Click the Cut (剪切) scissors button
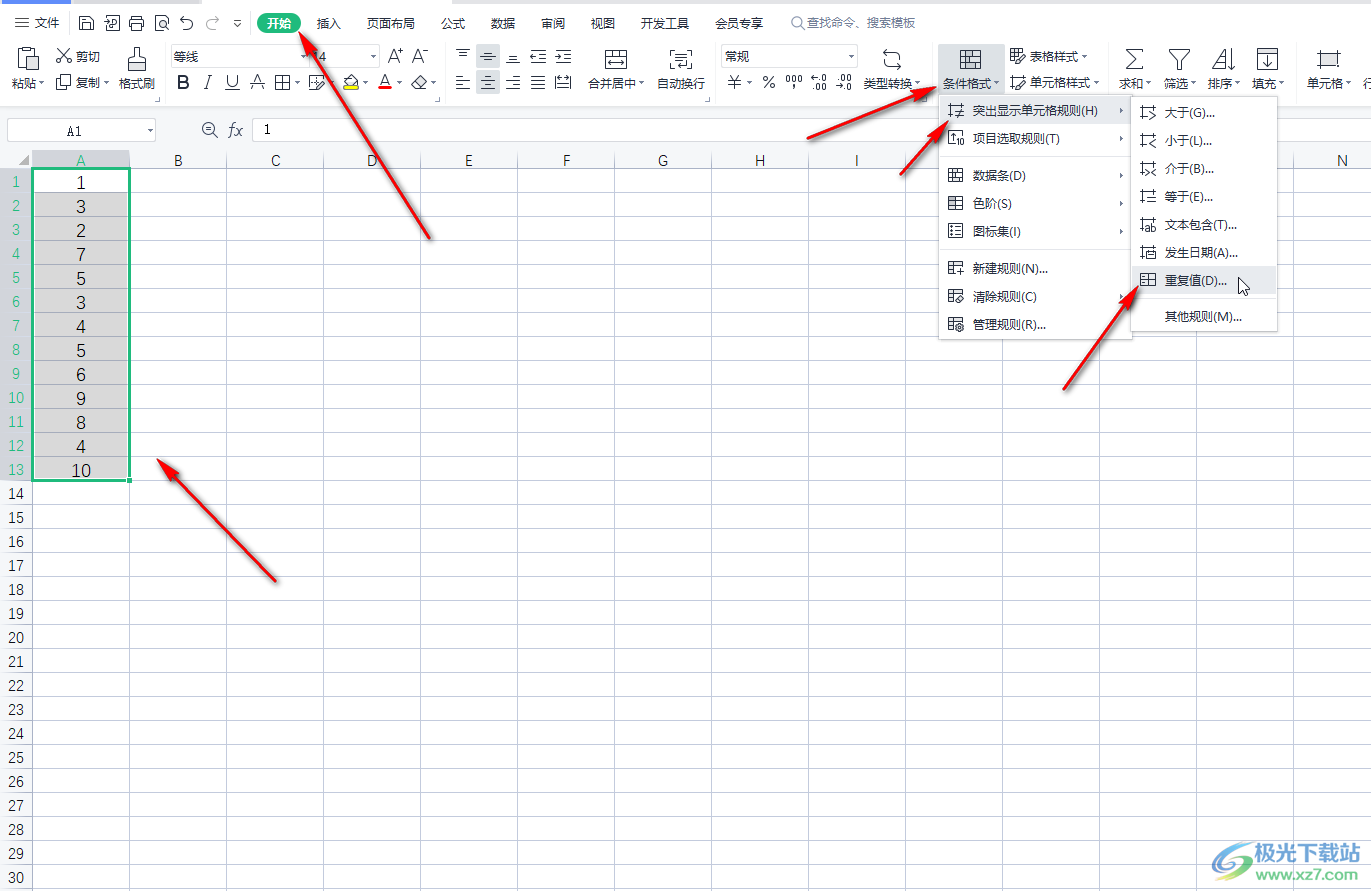Viewport: 1371px width, 891px height. pos(78,57)
